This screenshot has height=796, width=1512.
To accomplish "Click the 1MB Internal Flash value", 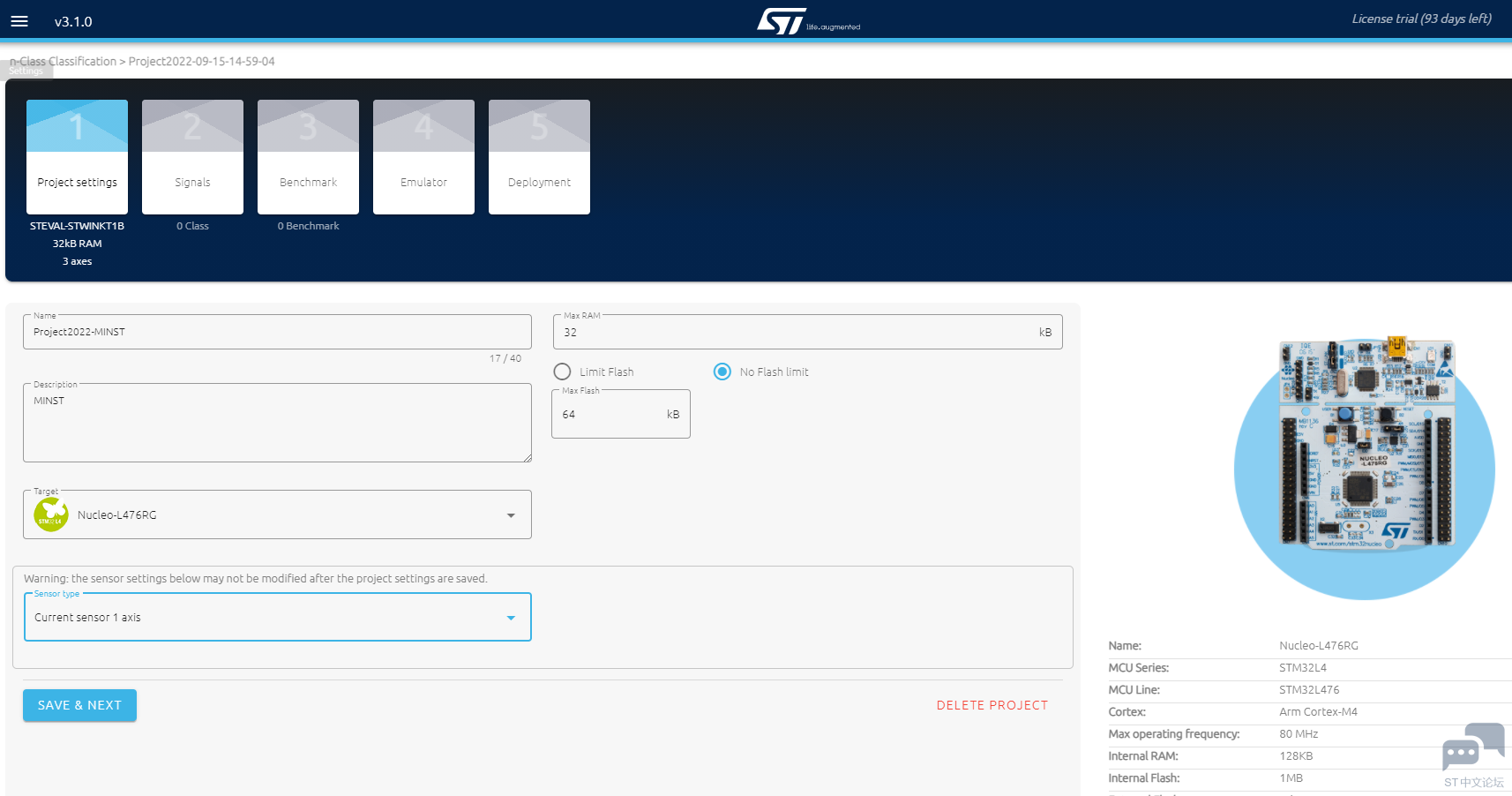I will coord(1291,778).
